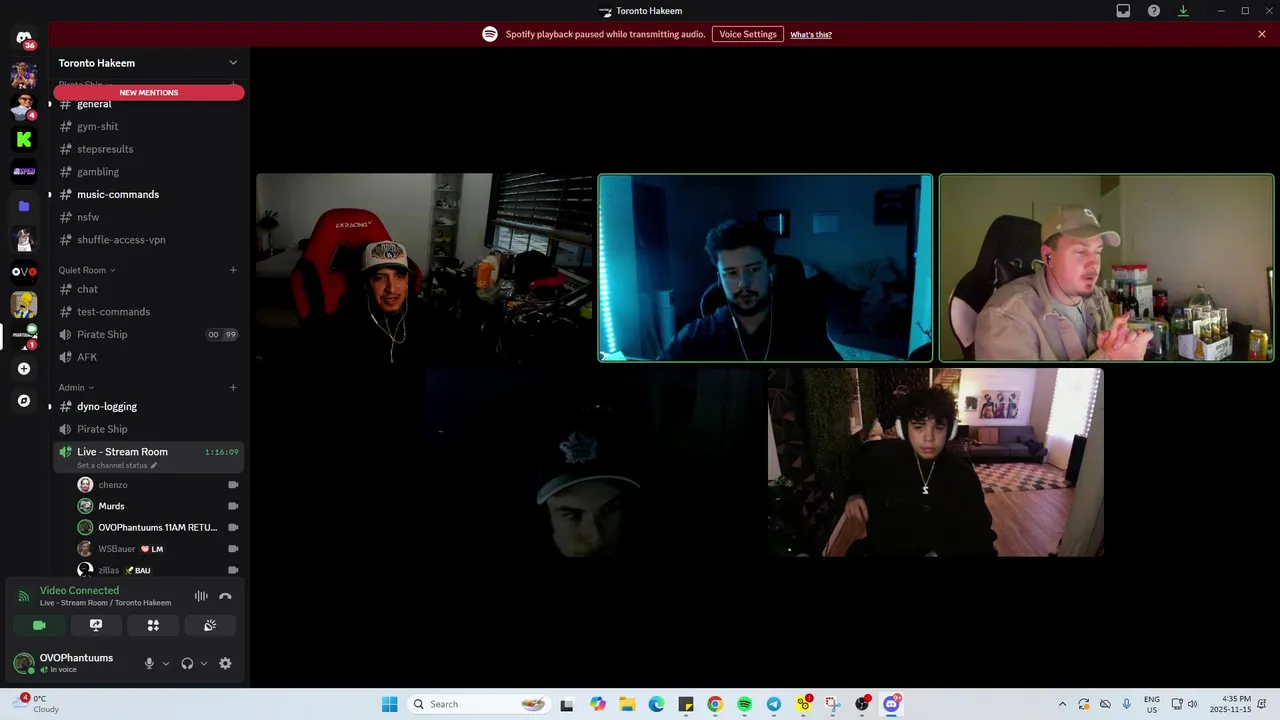1280x720 pixels.
Task: Focus beige cap man video tile
Action: click(1106, 268)
